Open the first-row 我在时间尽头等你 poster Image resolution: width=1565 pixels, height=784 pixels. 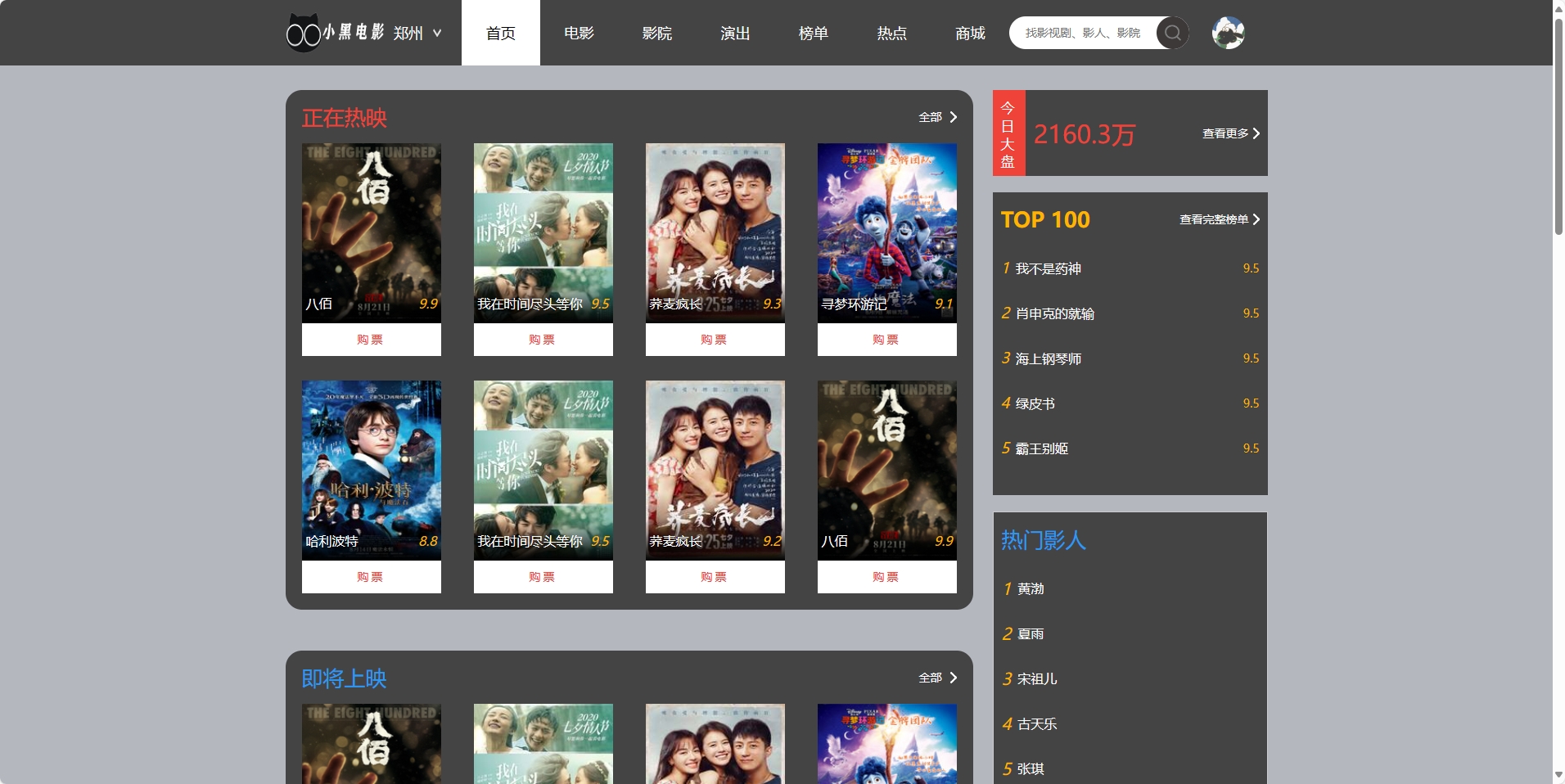pyautogui.click(x=543, y=233)
